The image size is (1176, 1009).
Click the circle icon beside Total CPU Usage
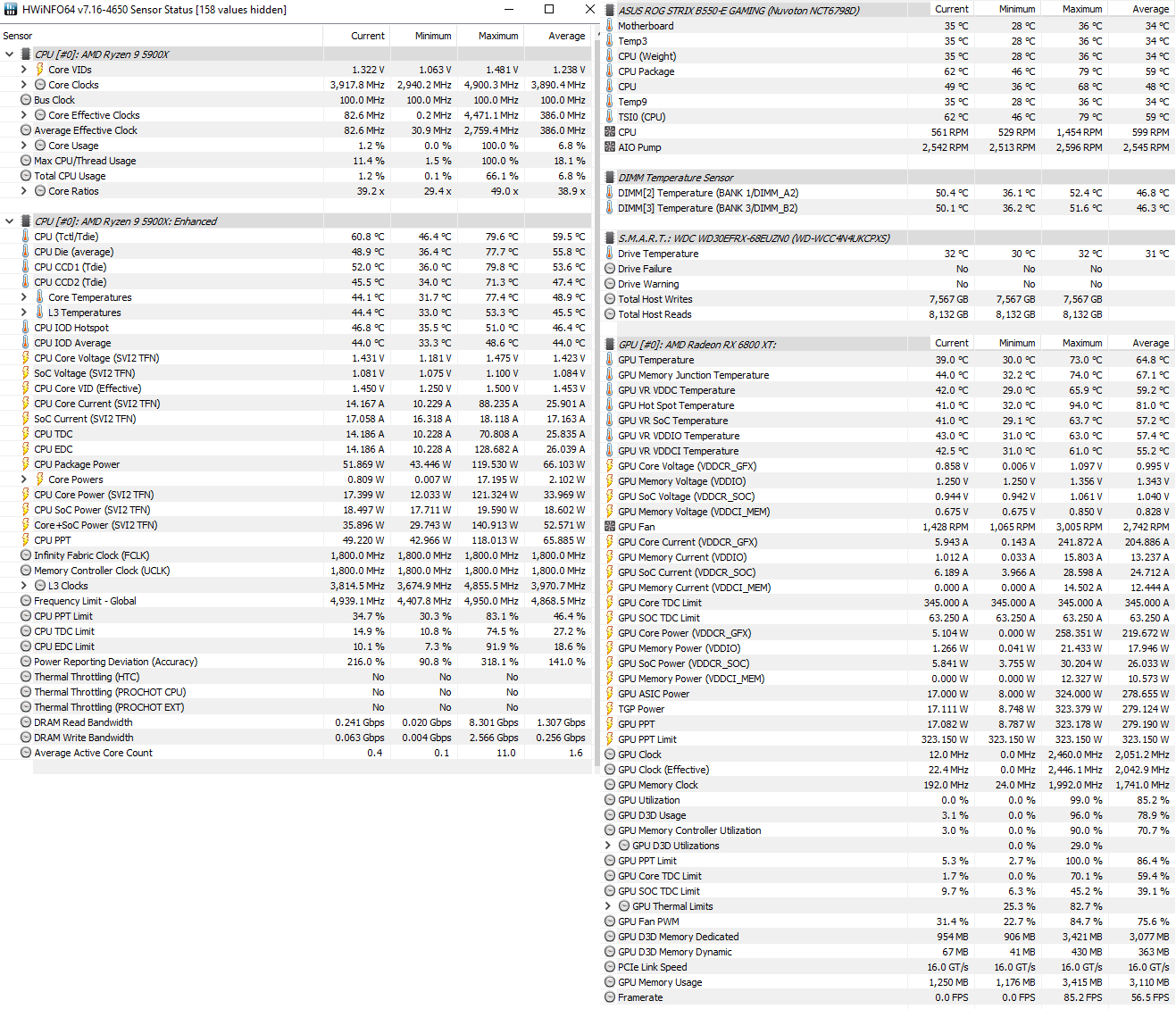click(25, 176)
